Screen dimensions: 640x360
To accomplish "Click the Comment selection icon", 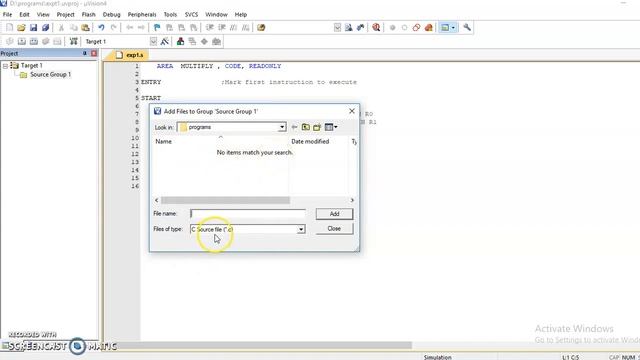I will (233, 28).
